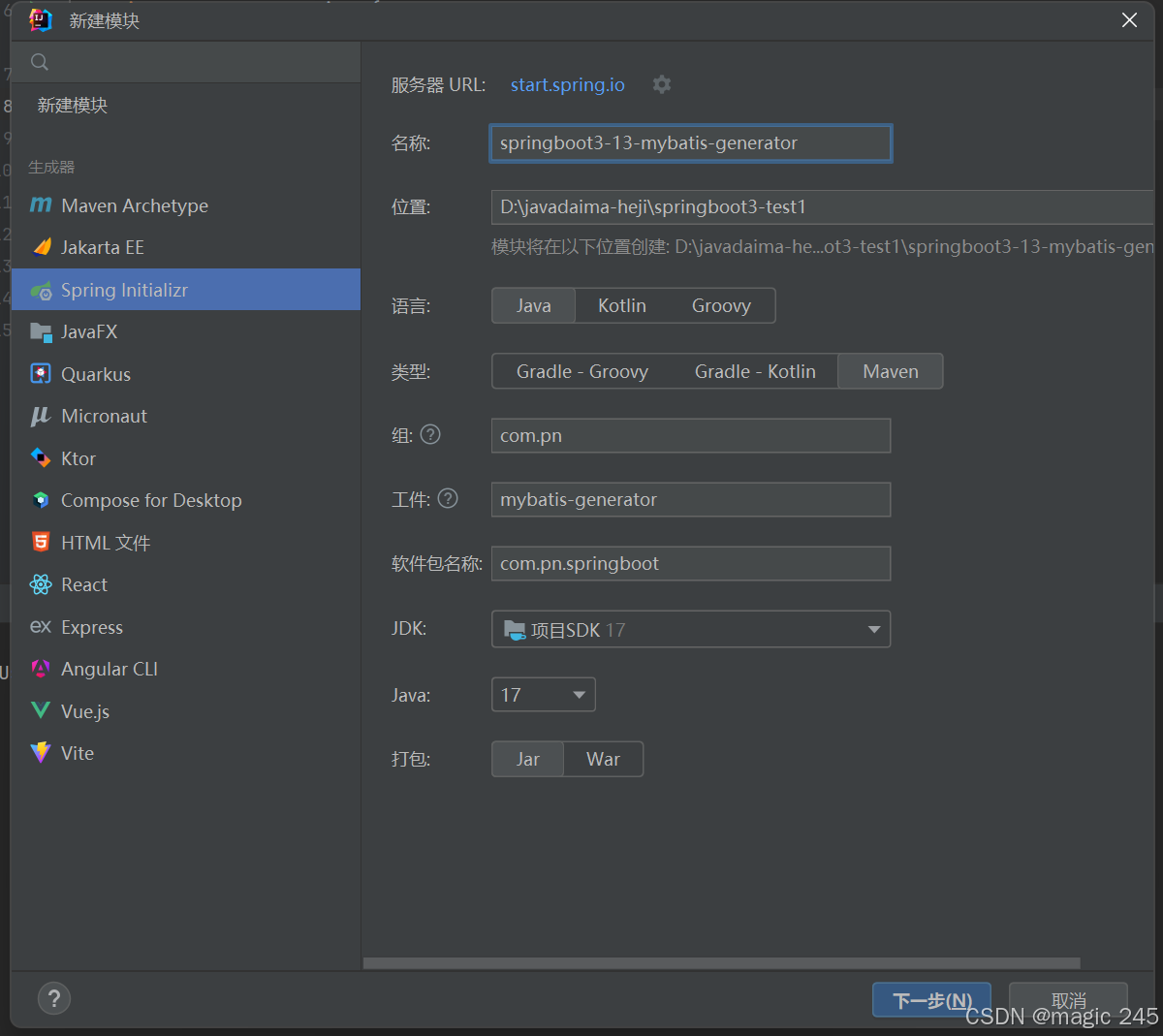Screen dimensions: 1163x1036
Task: Select Maven Archetype generator
Action: 186,205
